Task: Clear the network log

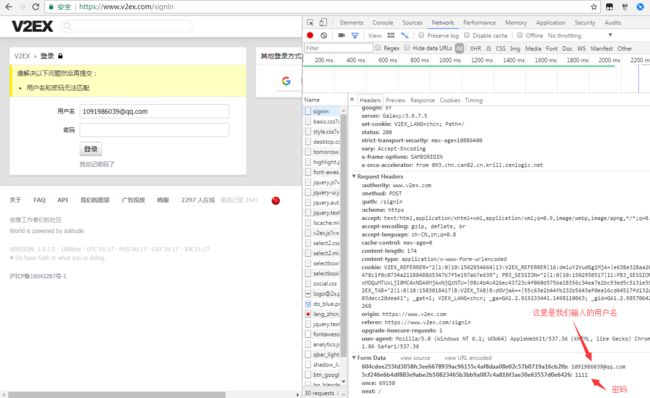Action: (x=324, y=35)
